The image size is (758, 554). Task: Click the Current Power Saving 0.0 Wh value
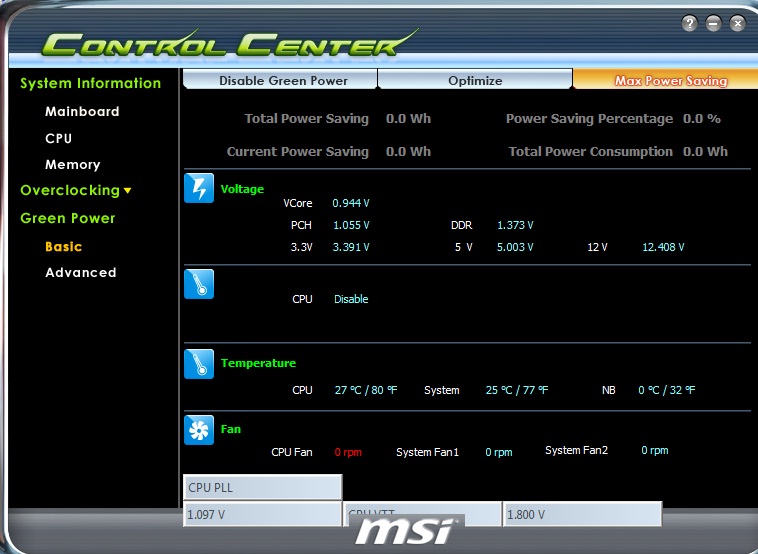click(x=408, y=152)
